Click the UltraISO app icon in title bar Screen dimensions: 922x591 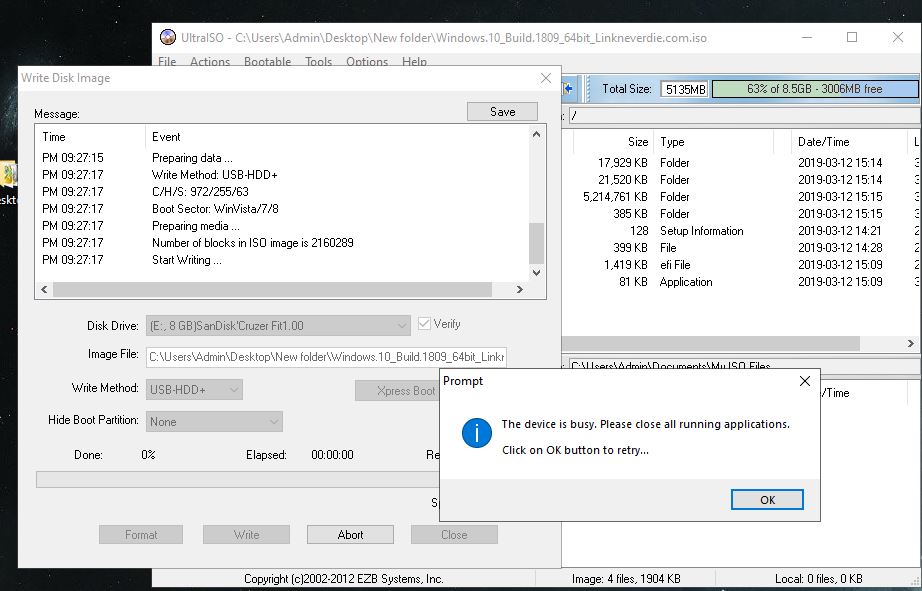point(168,38)
